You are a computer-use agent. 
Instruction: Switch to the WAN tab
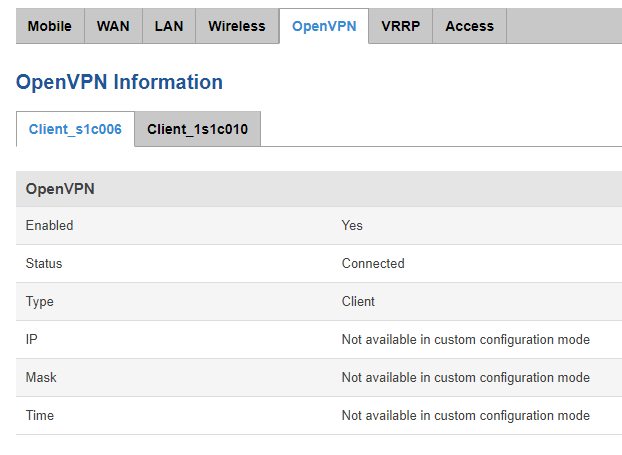point(113,26)
